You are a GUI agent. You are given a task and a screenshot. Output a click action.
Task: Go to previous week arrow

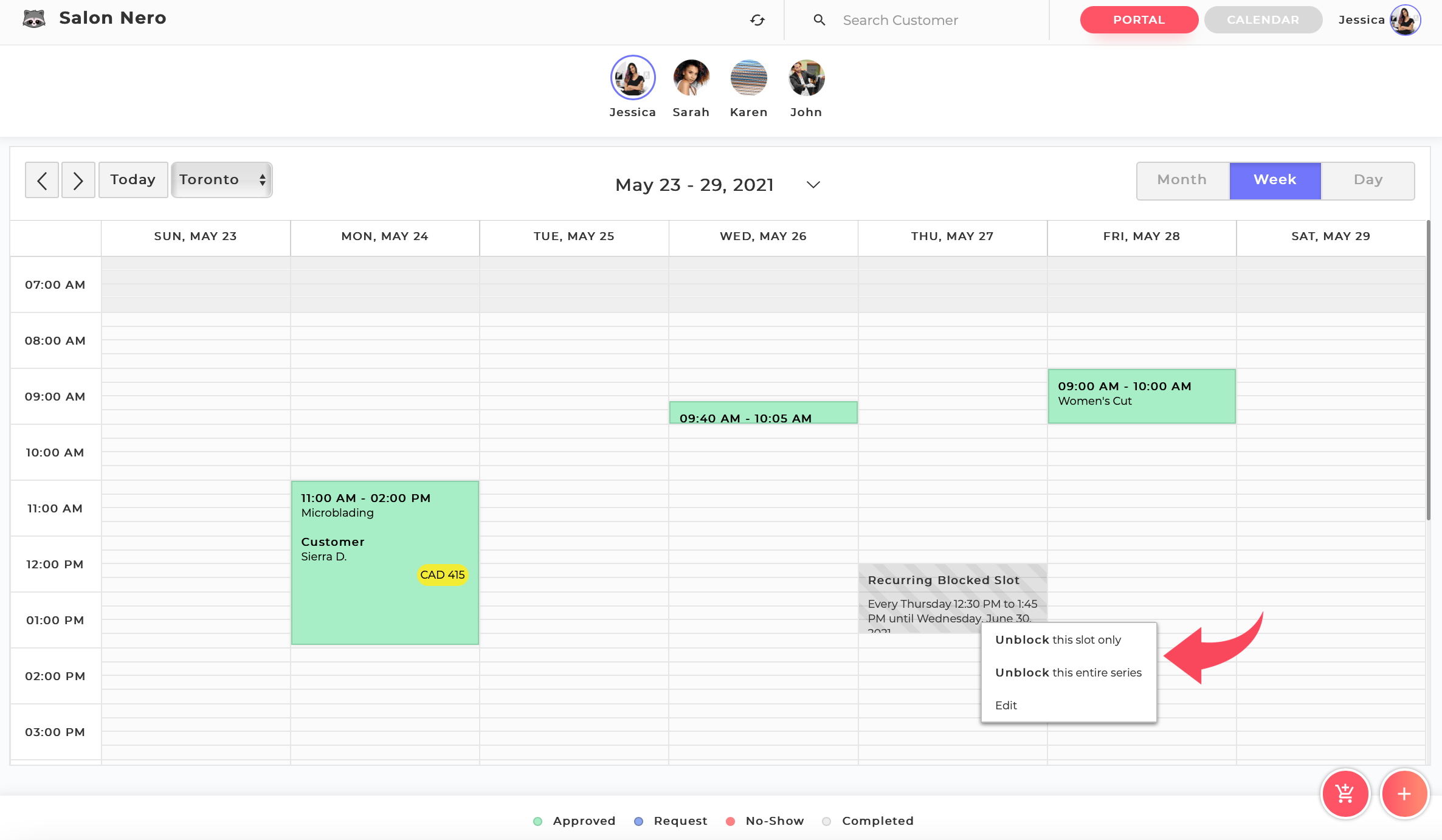click(42, 180)
